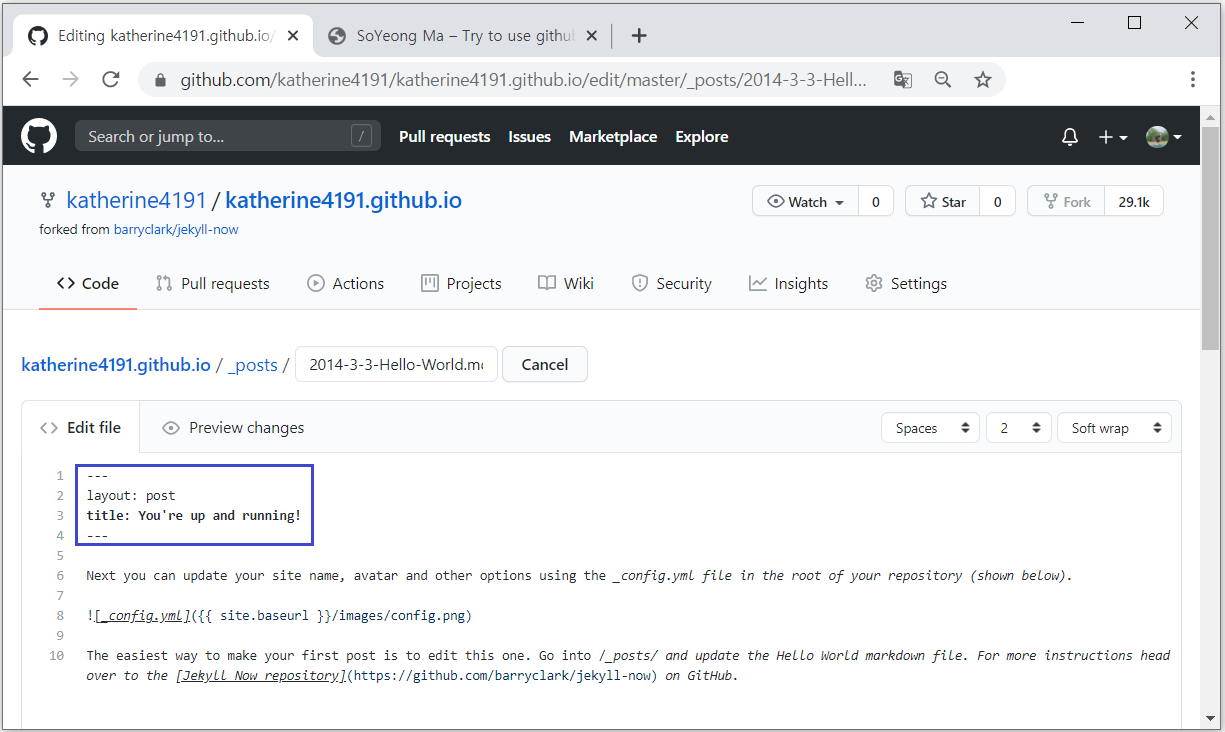Cancel editing the file
Viewport: 1225px width, 732px height.
(x=544, y=364)
